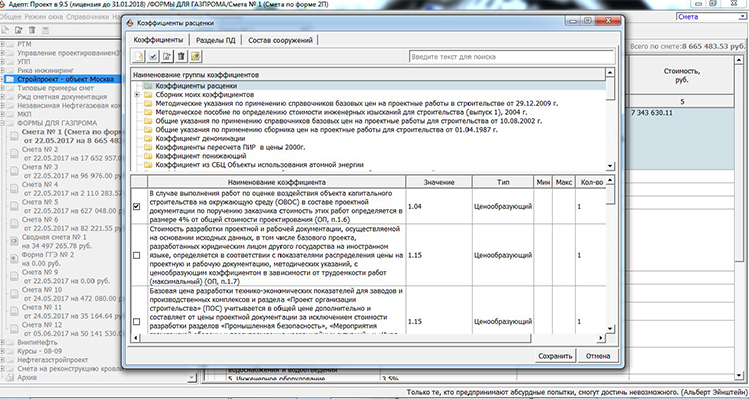This screenshot has width=749, height=399.
Task: Click the Сохранить button
Action: click(555, 356)
